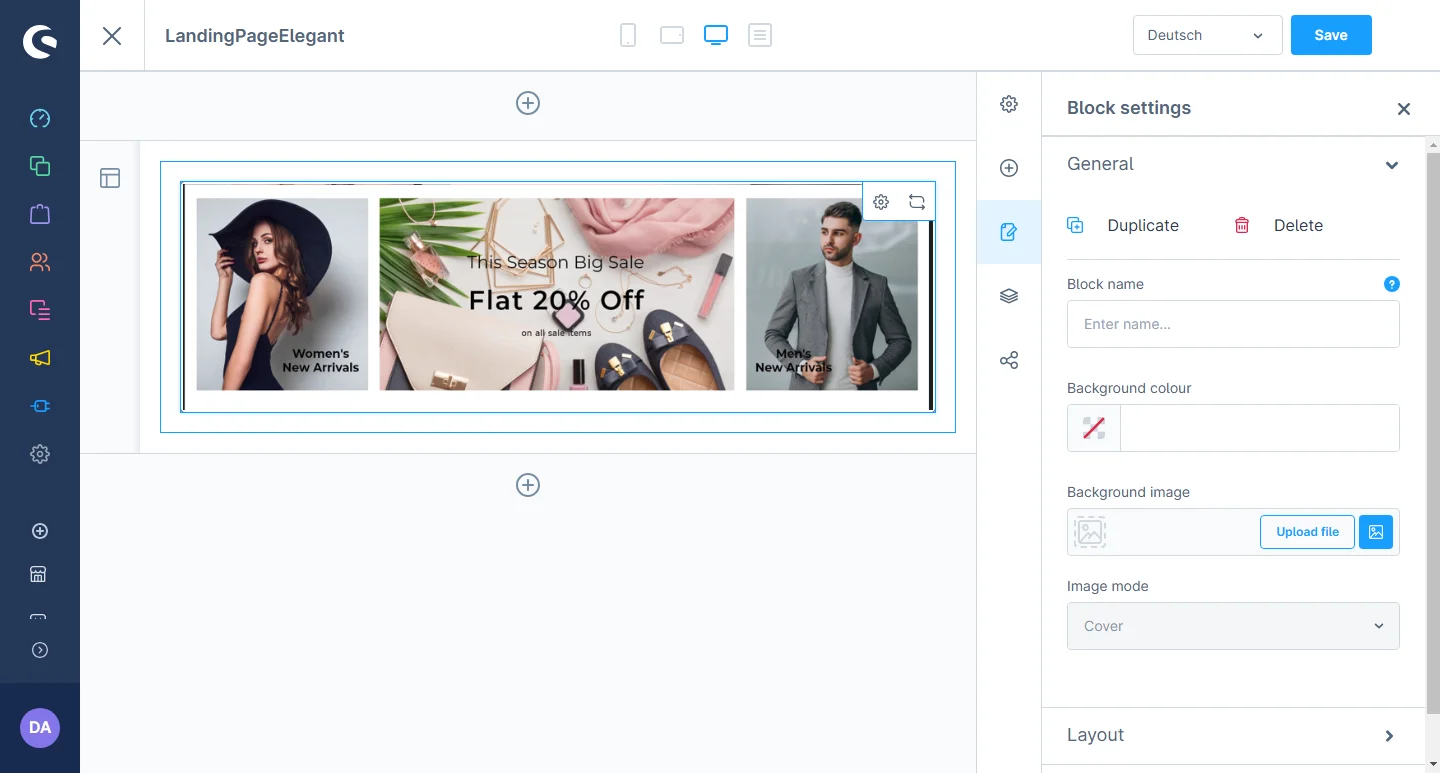The width and height of the screenshot is (1440, 773).
Task: Click the Block name help icon
Action: 1391,284
